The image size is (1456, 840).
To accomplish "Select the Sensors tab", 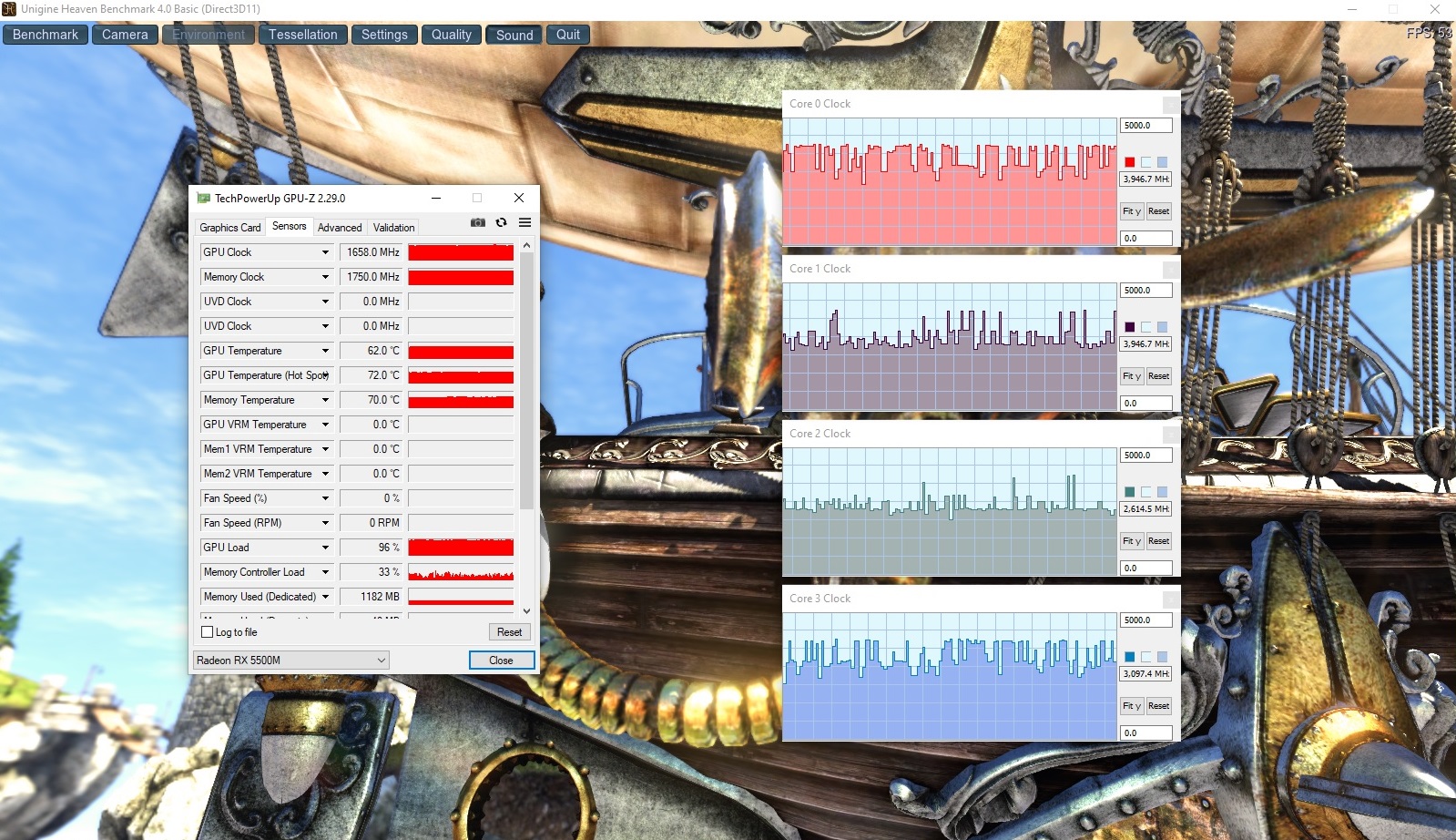I will pos(290,226).
